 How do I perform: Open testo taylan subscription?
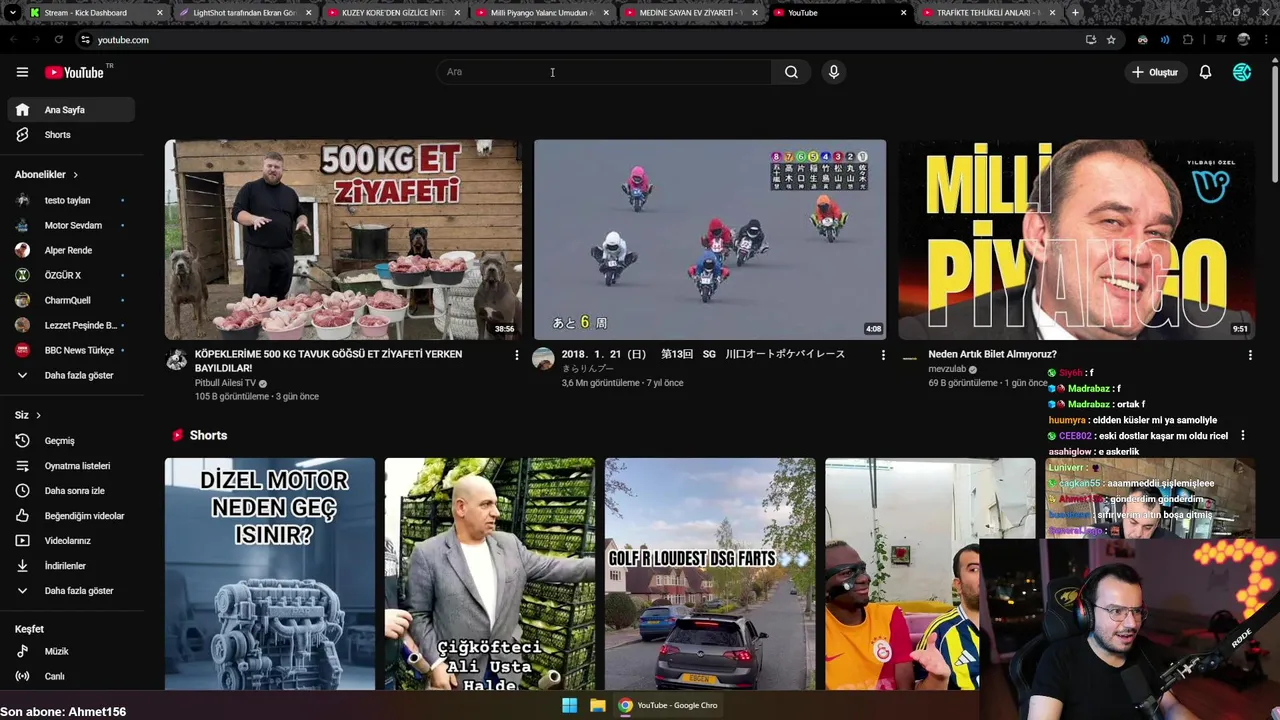(x=71, y=200)
